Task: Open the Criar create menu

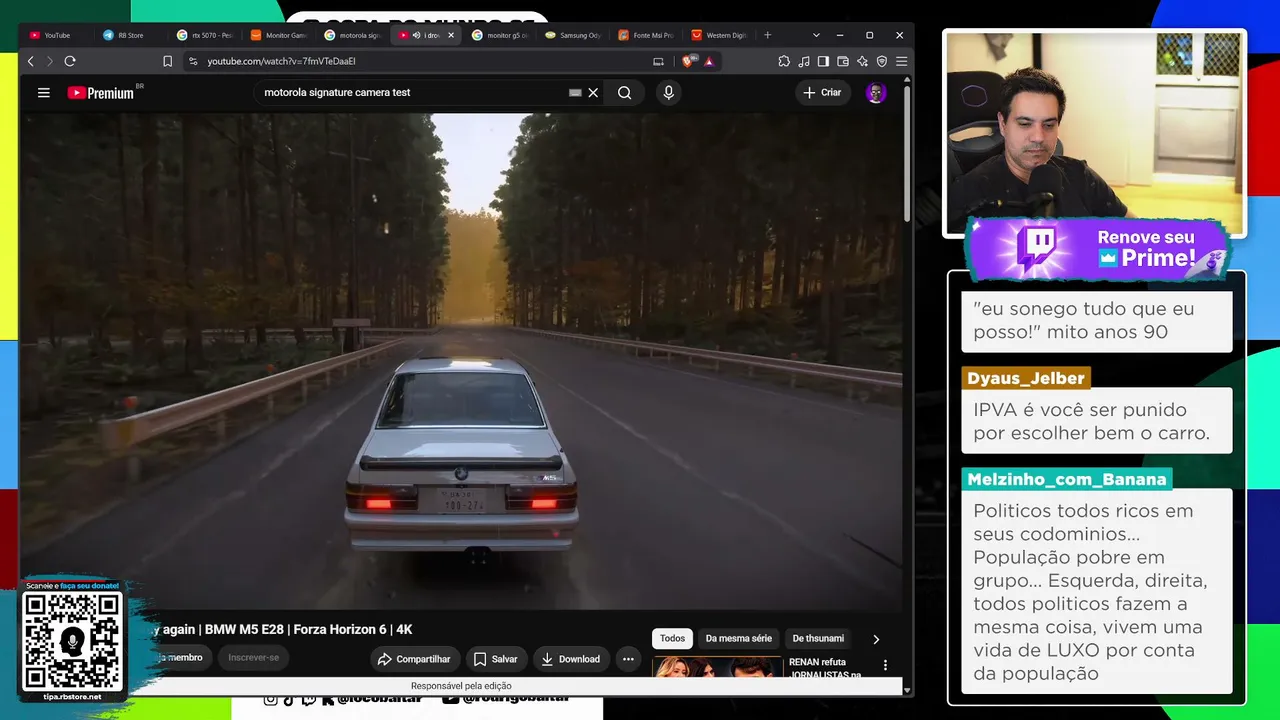Action: point(822,93)
